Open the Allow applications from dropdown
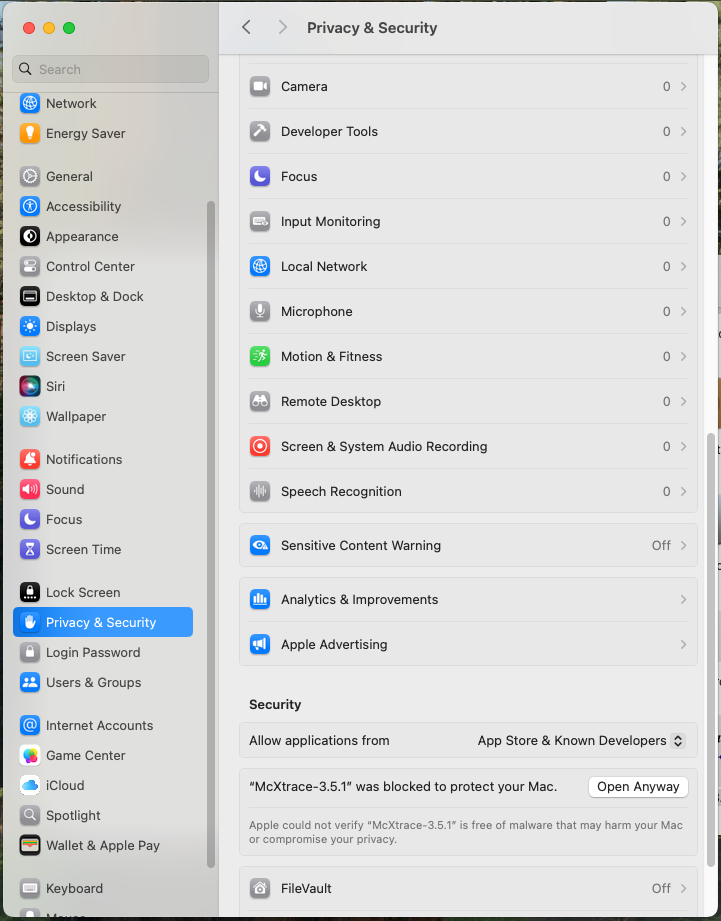 point(581,741)
